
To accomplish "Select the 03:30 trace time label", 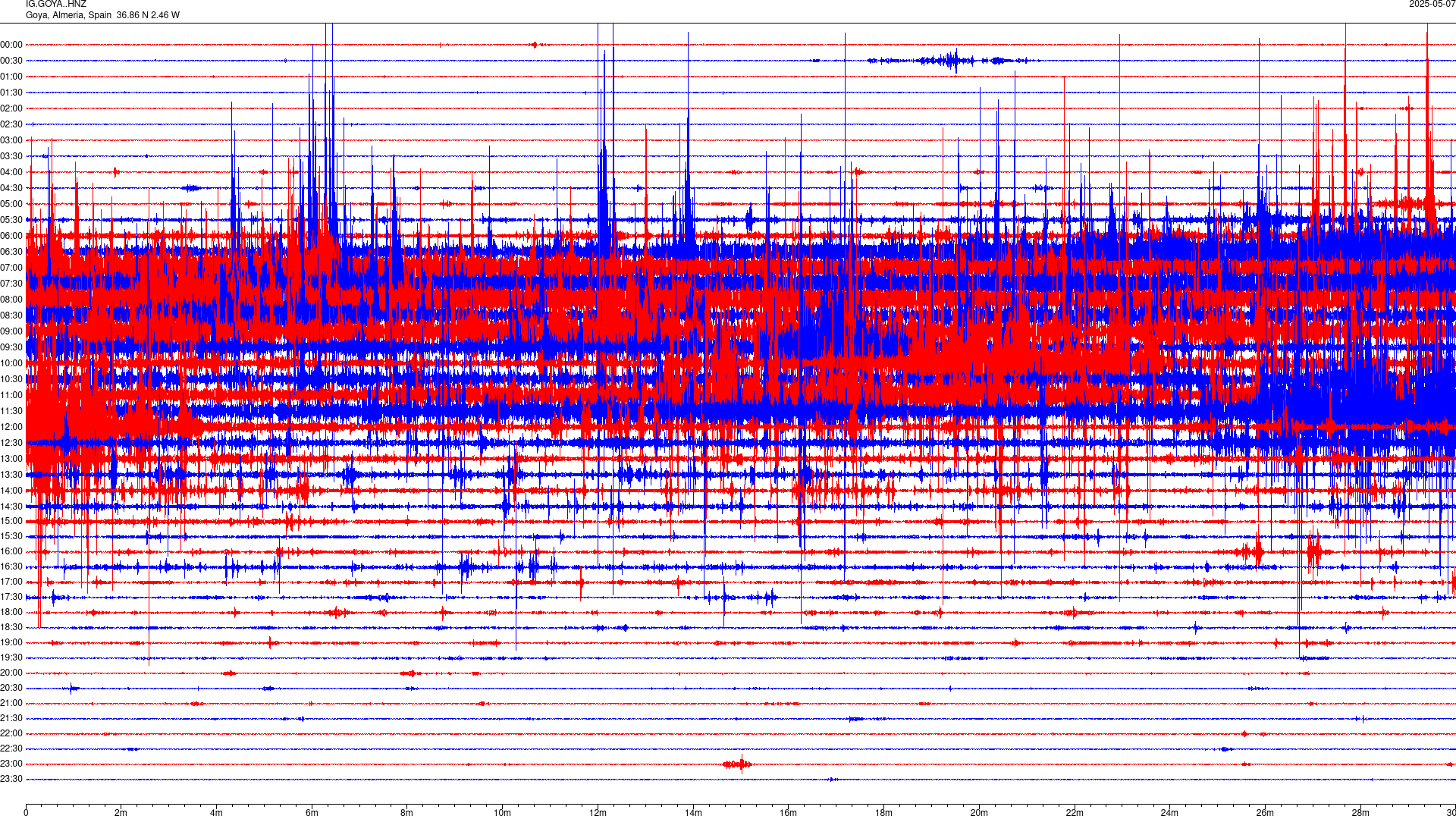I will (11, 156).
